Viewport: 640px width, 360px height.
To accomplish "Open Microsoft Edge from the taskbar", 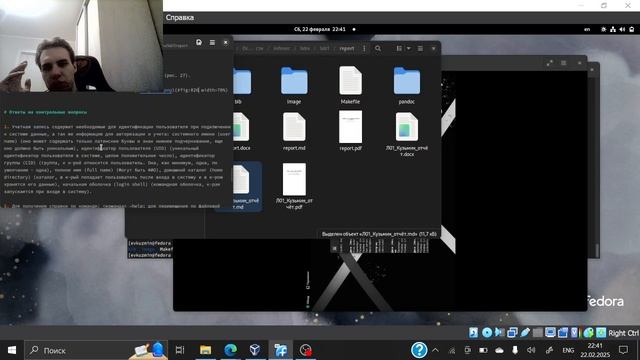I will [x=230, y=350].
